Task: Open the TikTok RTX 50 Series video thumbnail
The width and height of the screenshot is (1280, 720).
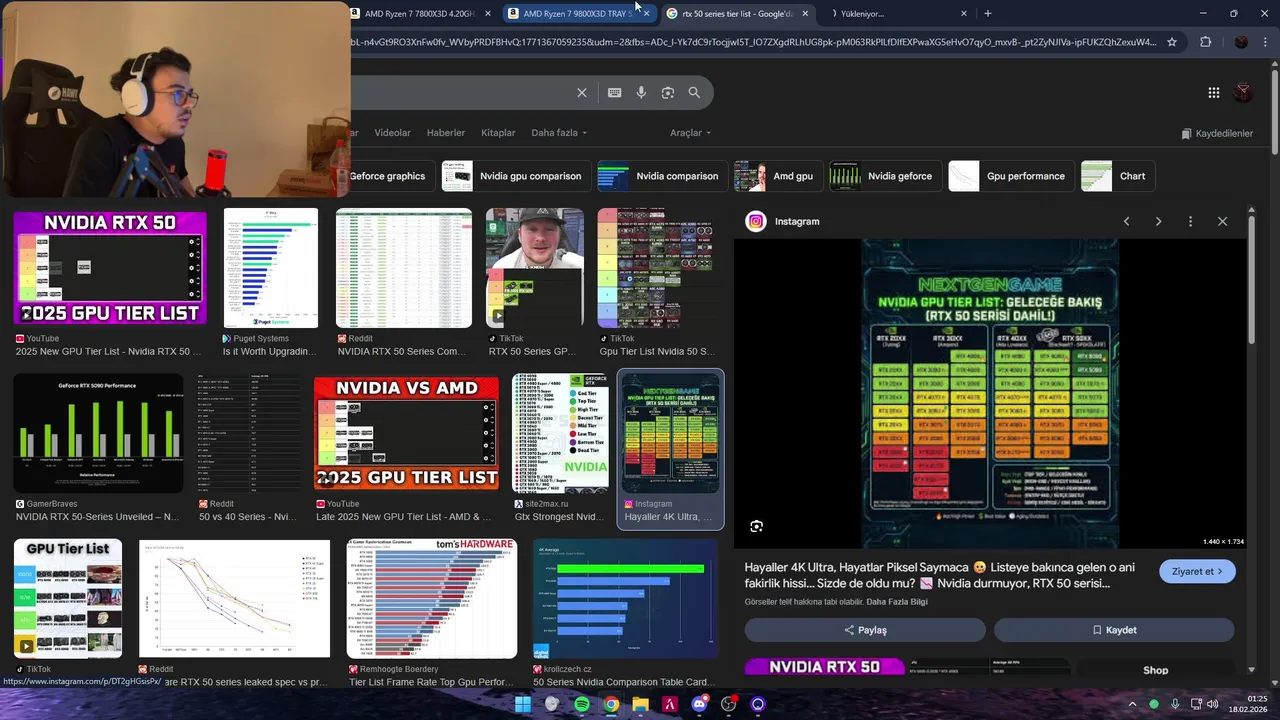Action: pos(534,268)
